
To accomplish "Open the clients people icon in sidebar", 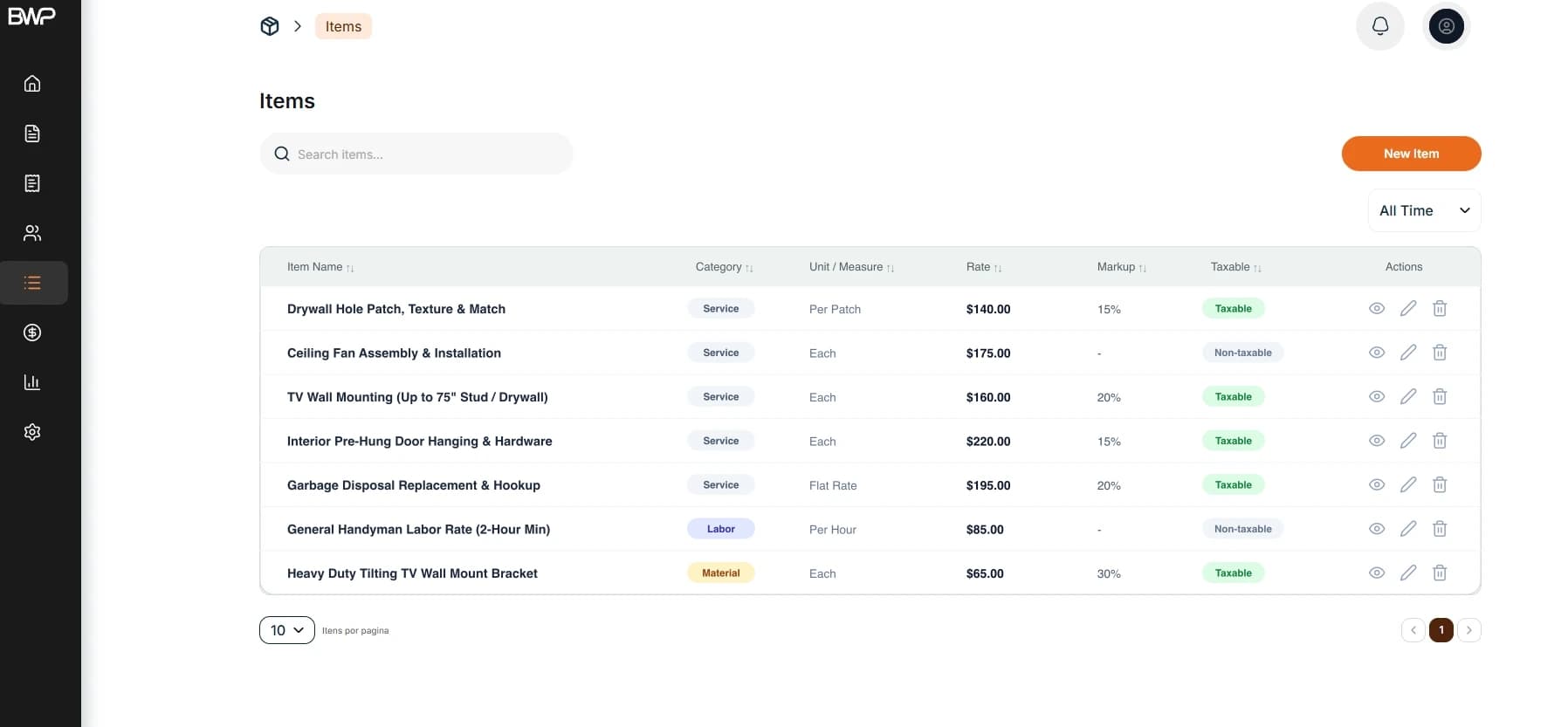I will coord(32,233).
